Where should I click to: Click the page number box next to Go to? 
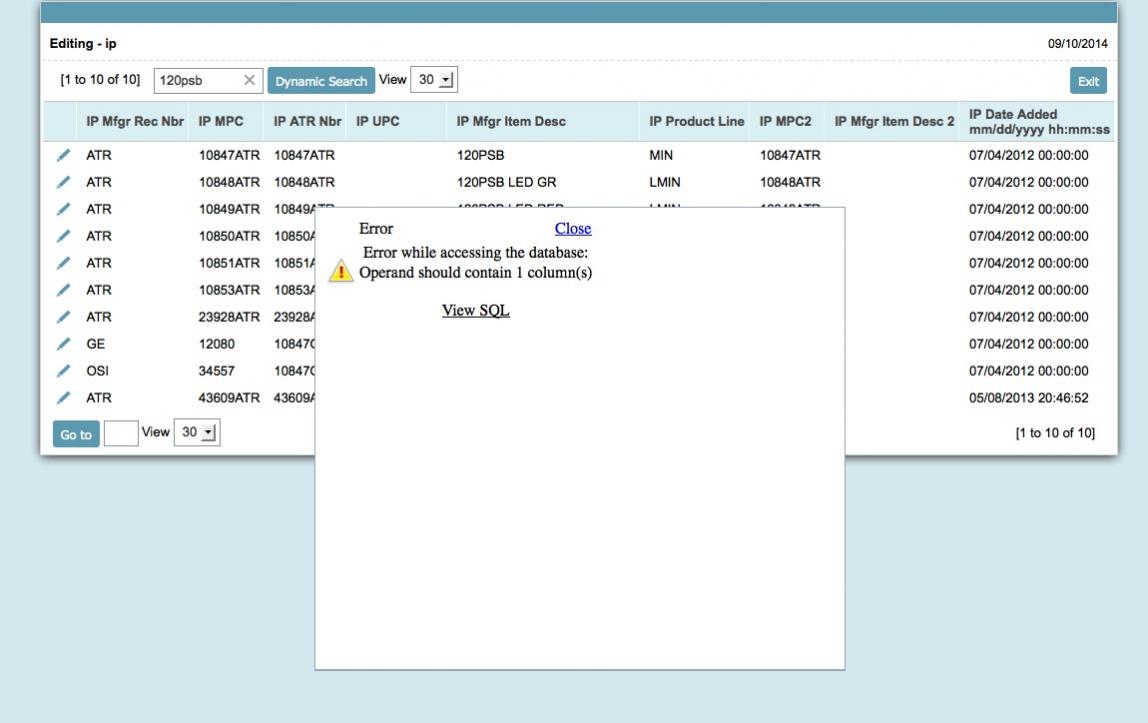click(x=122, y=431)
